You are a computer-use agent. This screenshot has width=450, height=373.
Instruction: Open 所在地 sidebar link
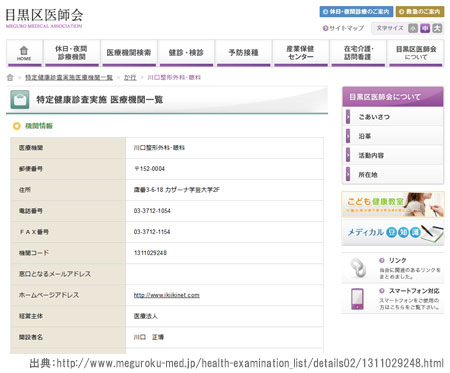tap(393, 174)
